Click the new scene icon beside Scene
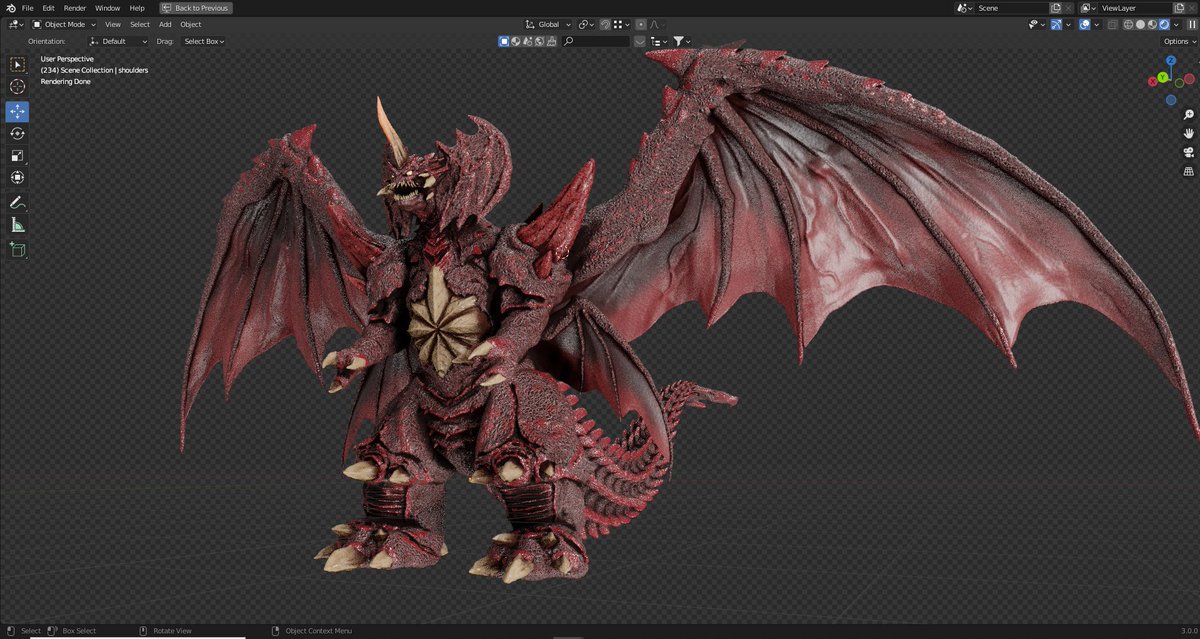The width and height of the screenshot is (1200, 639). 1055,8
